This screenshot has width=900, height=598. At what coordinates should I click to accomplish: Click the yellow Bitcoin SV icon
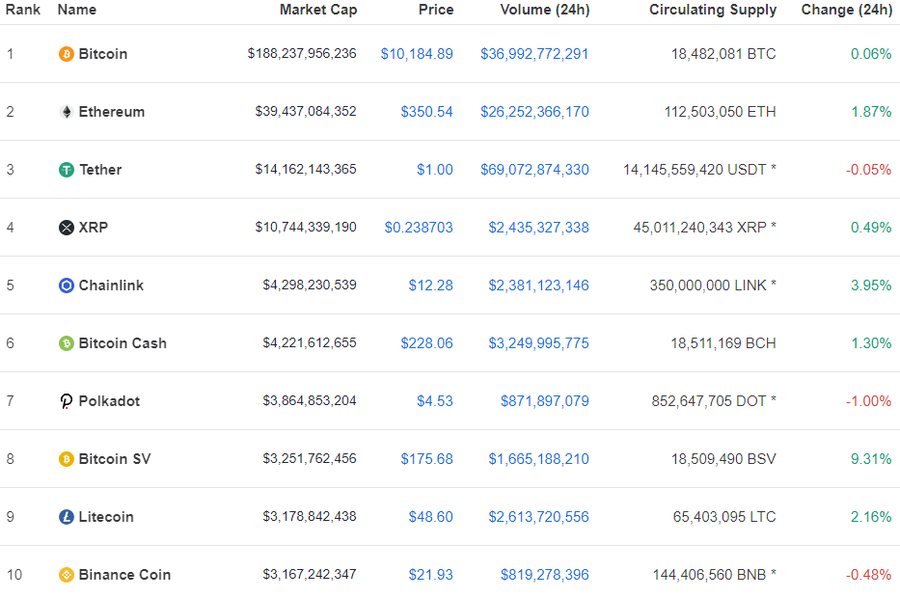point(67,459)
